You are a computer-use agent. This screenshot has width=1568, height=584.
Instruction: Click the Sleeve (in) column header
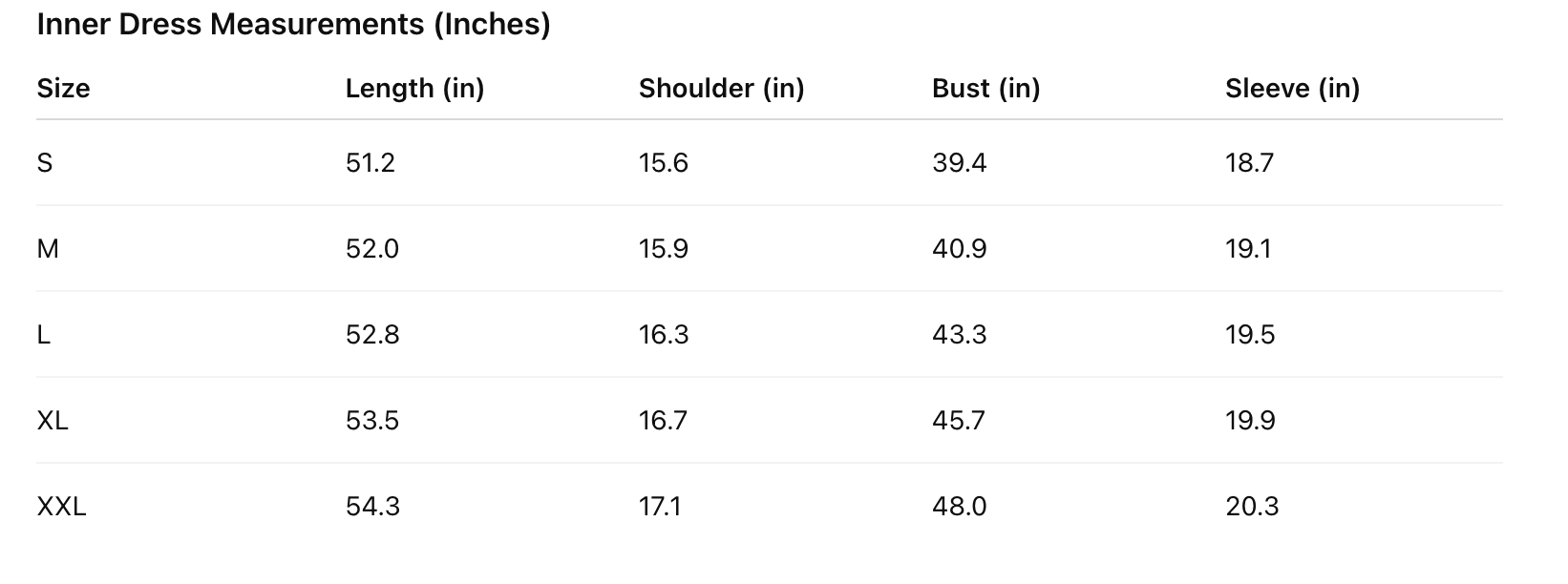1292,89
